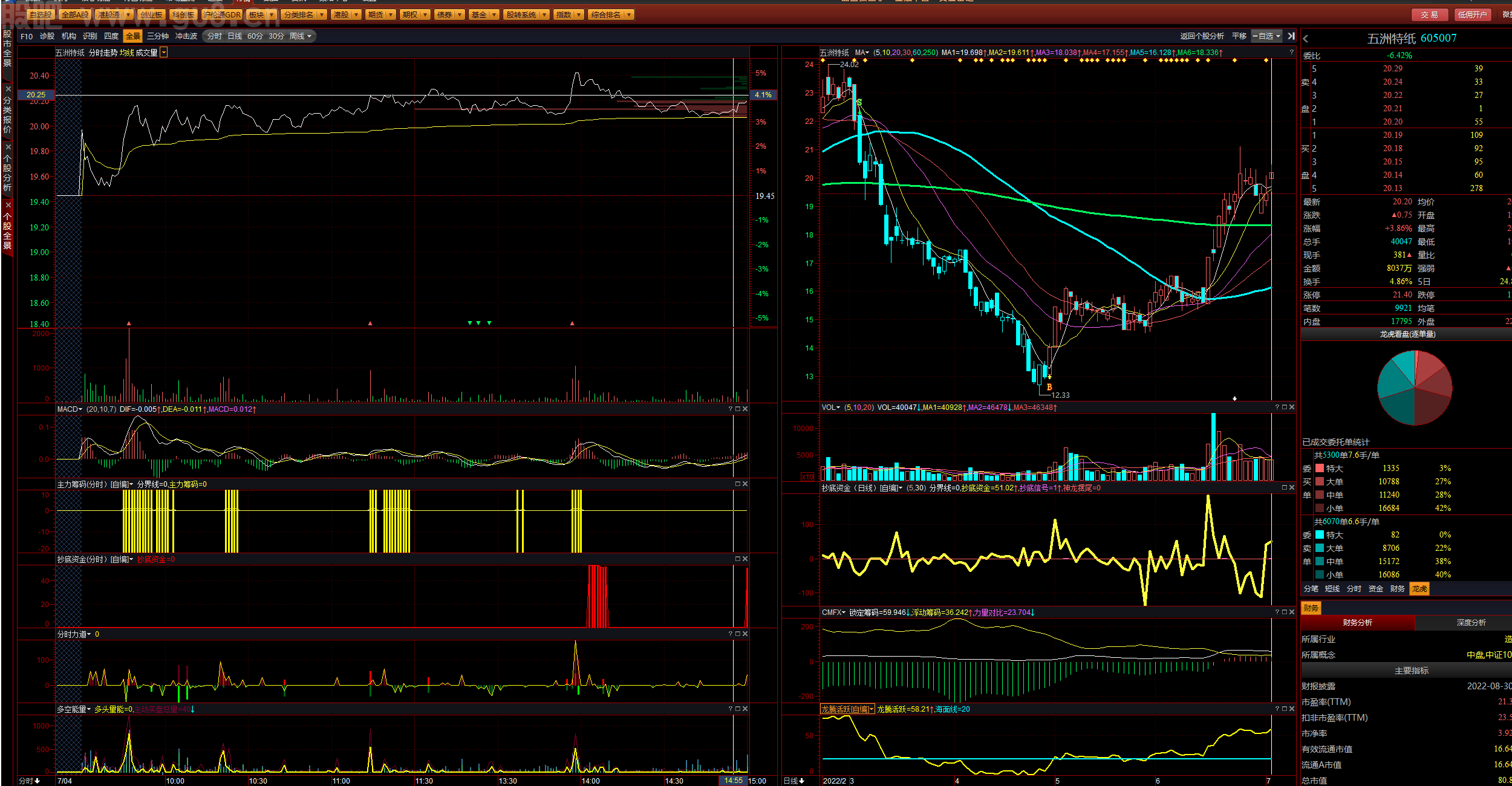Open the 分时走势 chart options dropdown
The image size is (1512, 786).
(163, 53)
